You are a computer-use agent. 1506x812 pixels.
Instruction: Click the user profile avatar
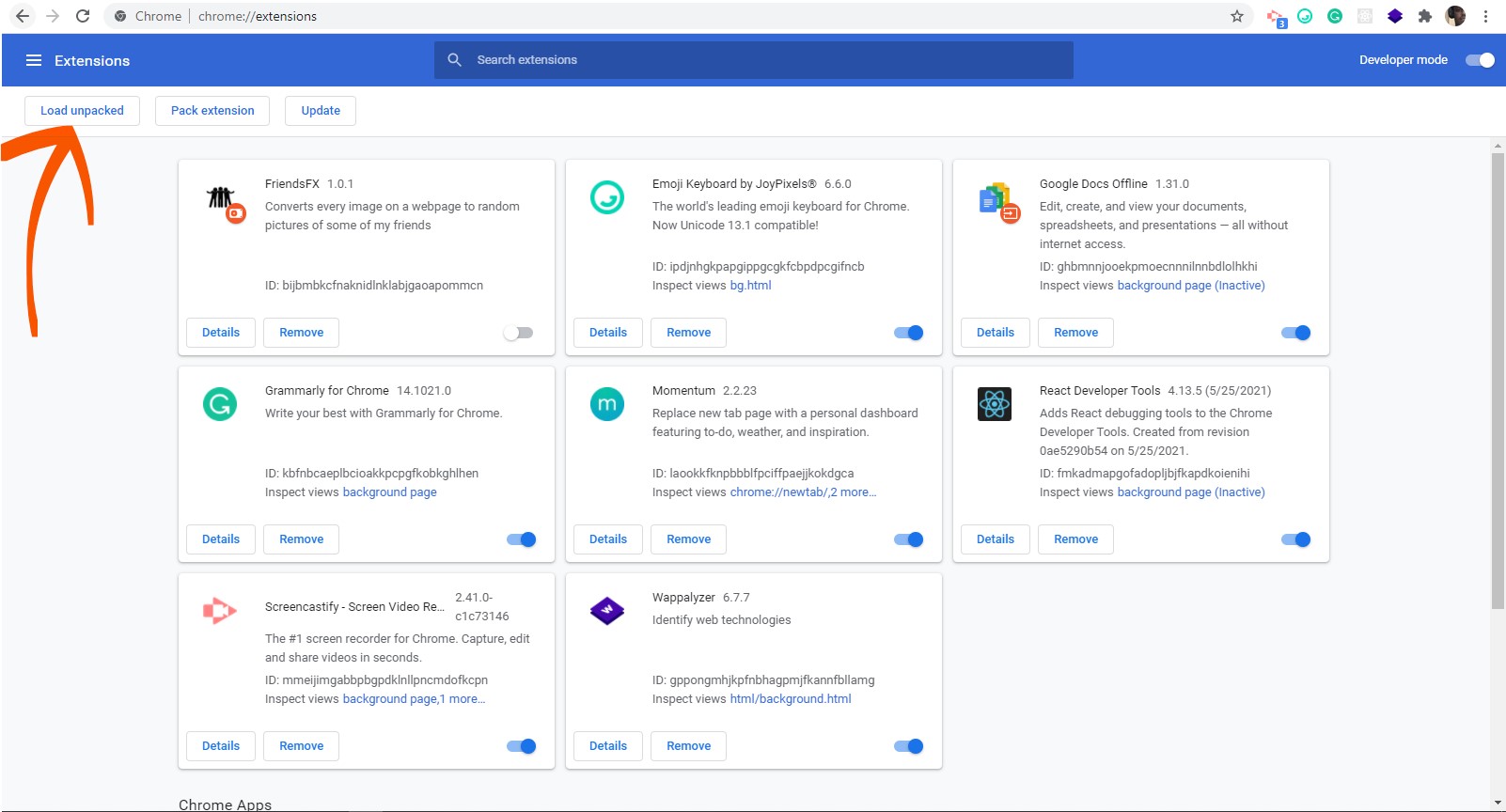[1455, 16]
